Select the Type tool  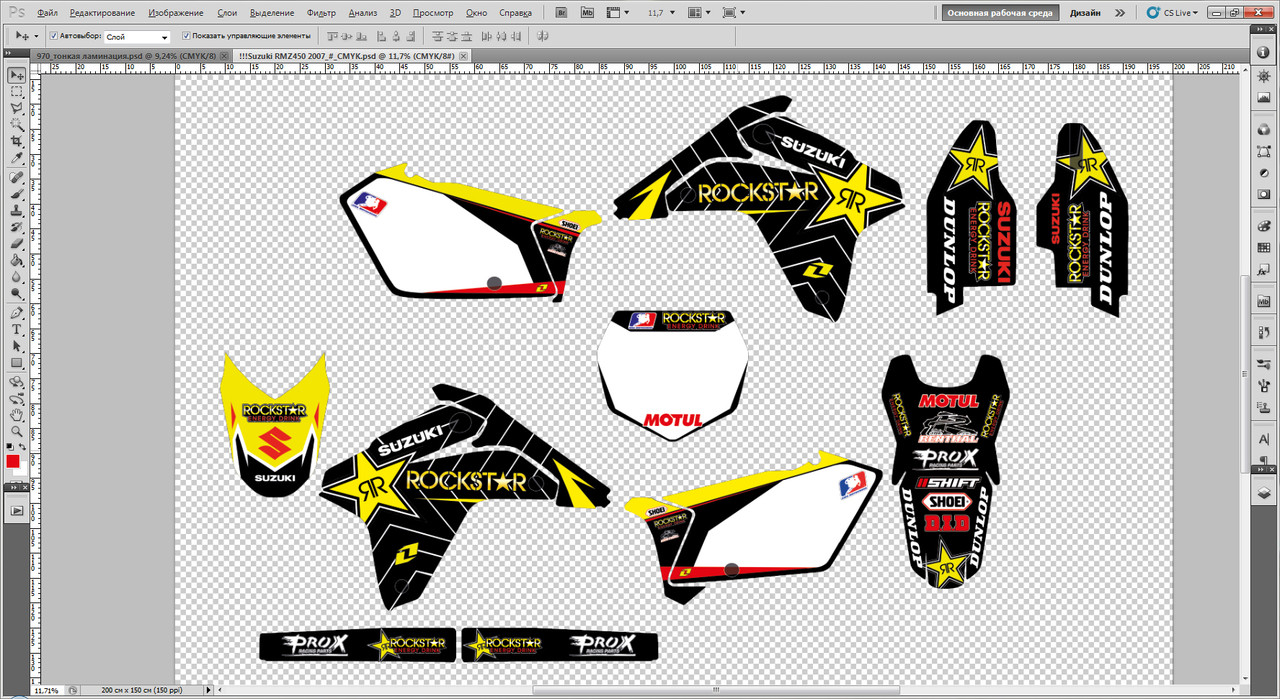[17, 330]
